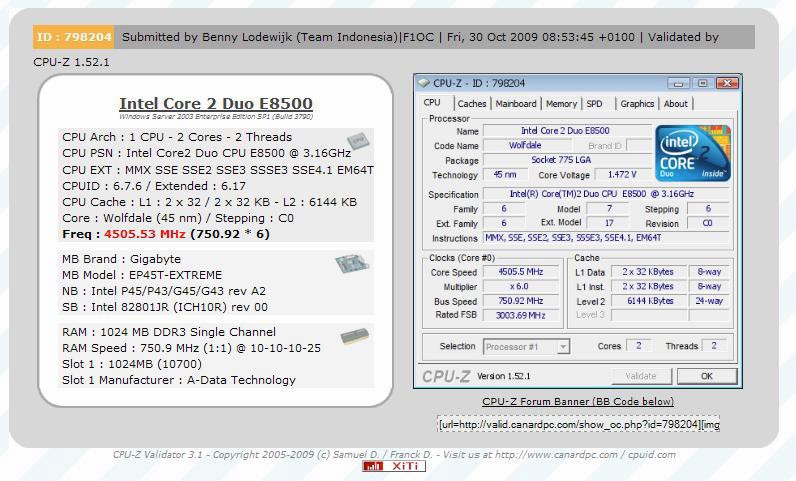This screenshot has height=481, width=796.
Task: Click the greyed Validate button
Action: point(641,376)
